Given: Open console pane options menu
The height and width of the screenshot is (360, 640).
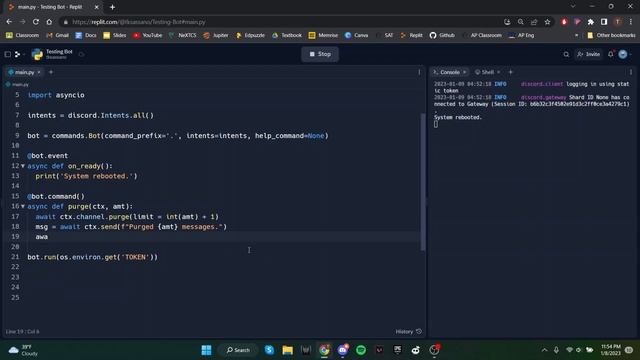Looking at the screenshot, I should (x=631, y=72).
